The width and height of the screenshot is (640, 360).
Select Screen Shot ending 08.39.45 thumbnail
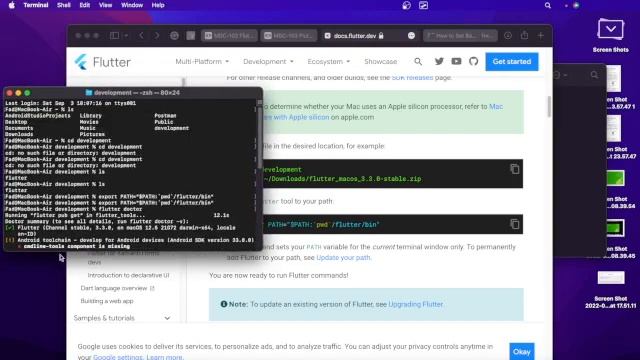click(615, 228)
